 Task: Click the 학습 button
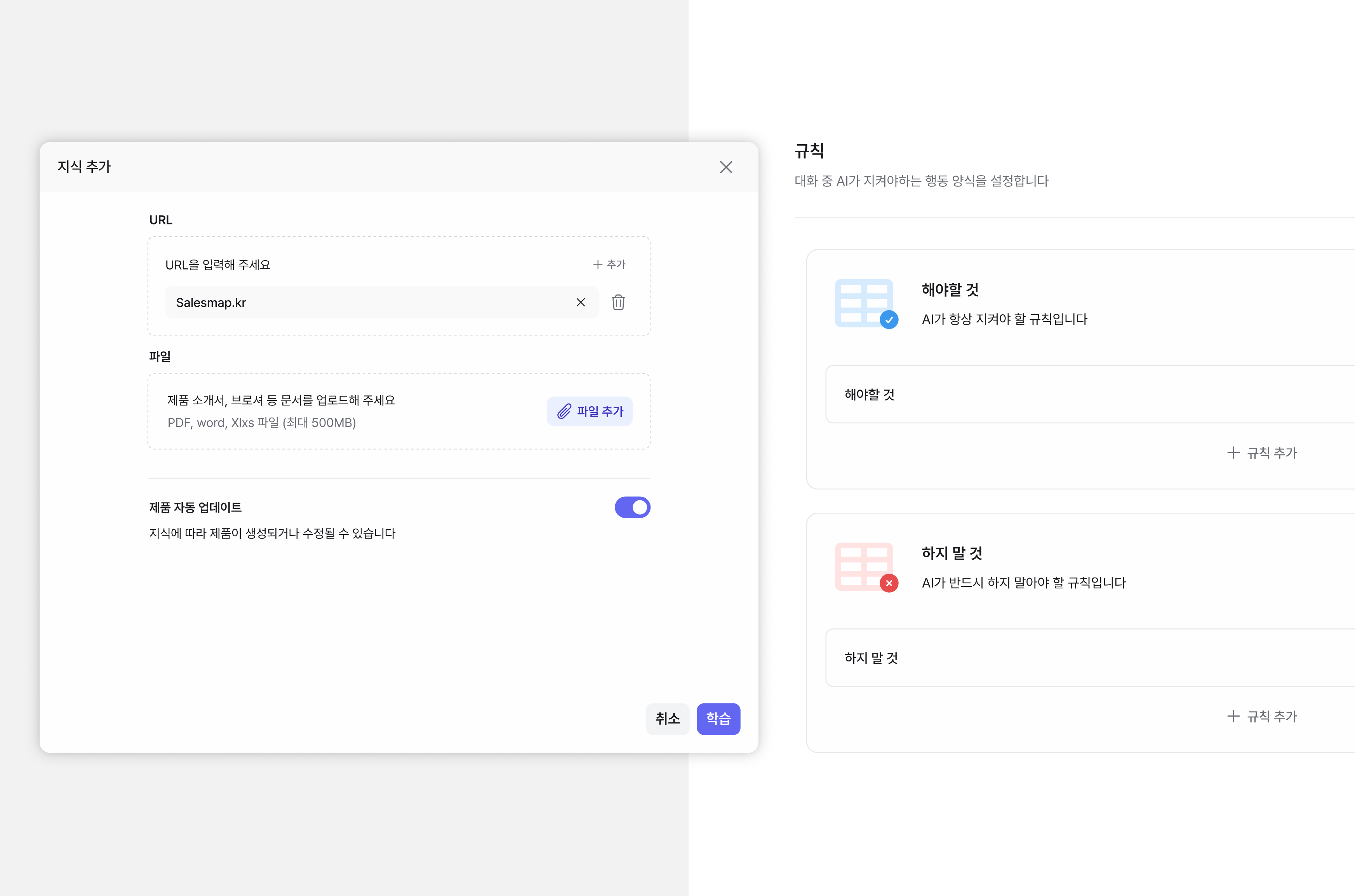point(718,719)
